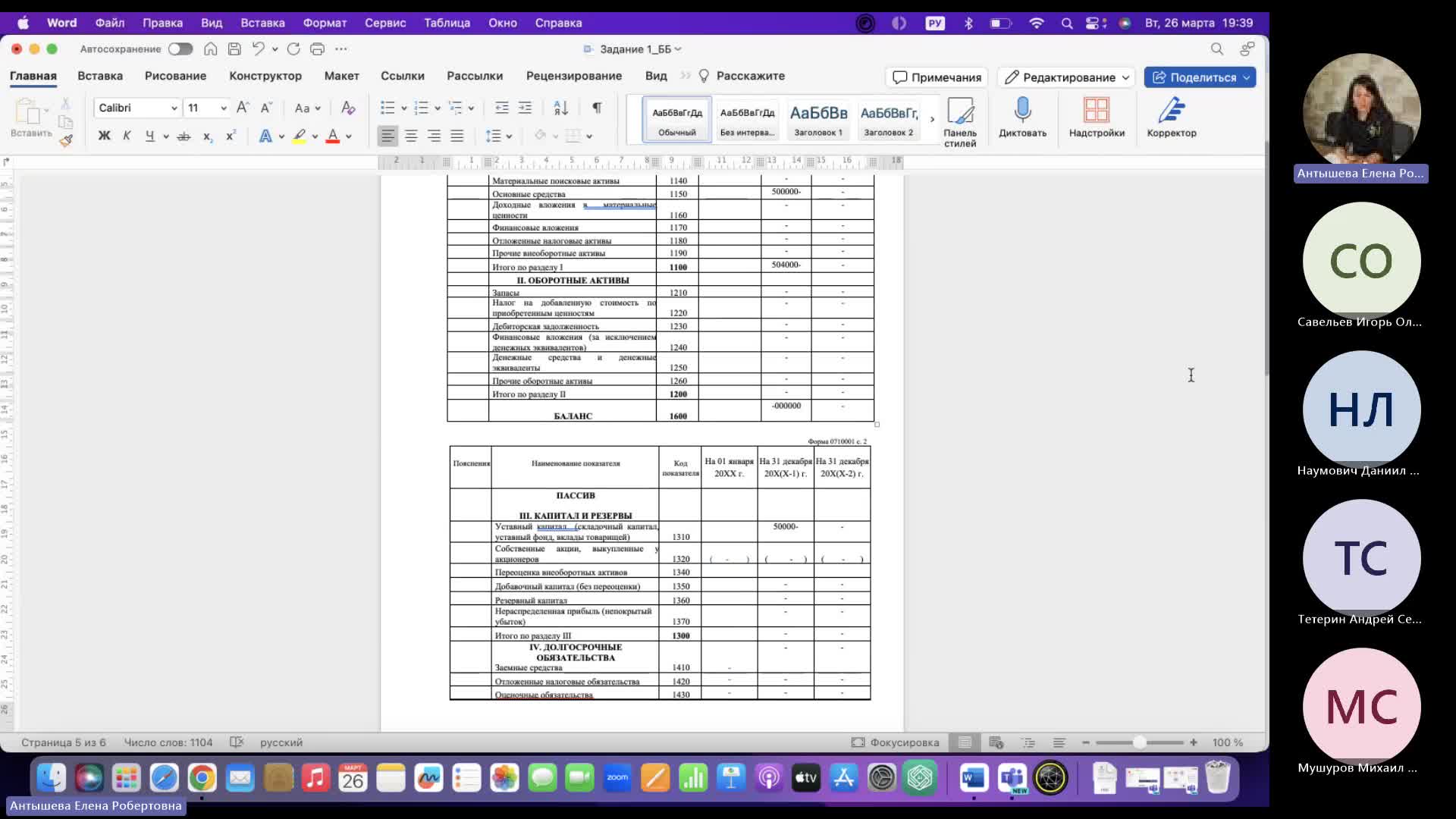Apply the Обычный style
Viewport: 1456px width, 819px height.
677,120
